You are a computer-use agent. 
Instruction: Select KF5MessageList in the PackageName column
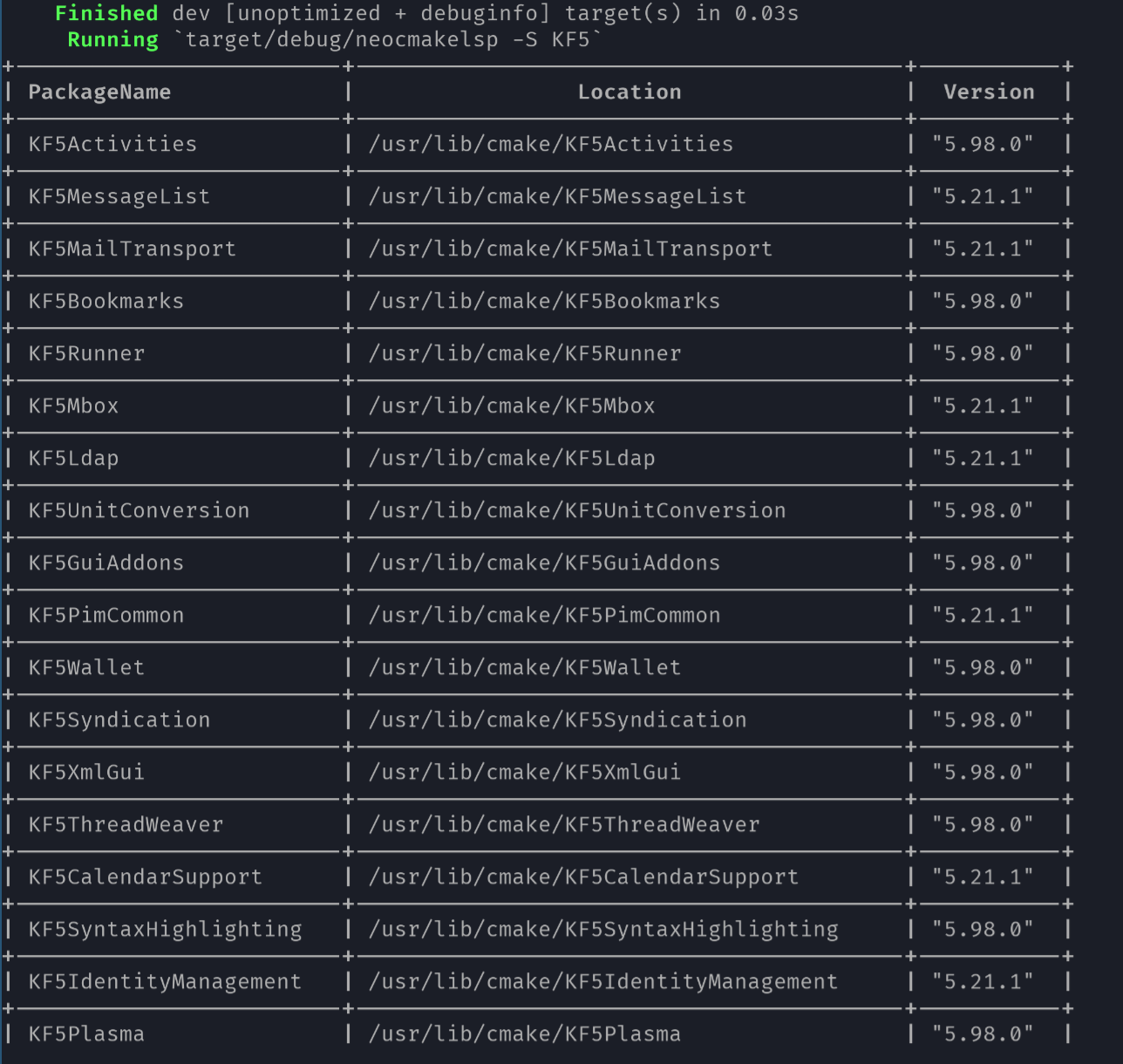pos(119,197)
